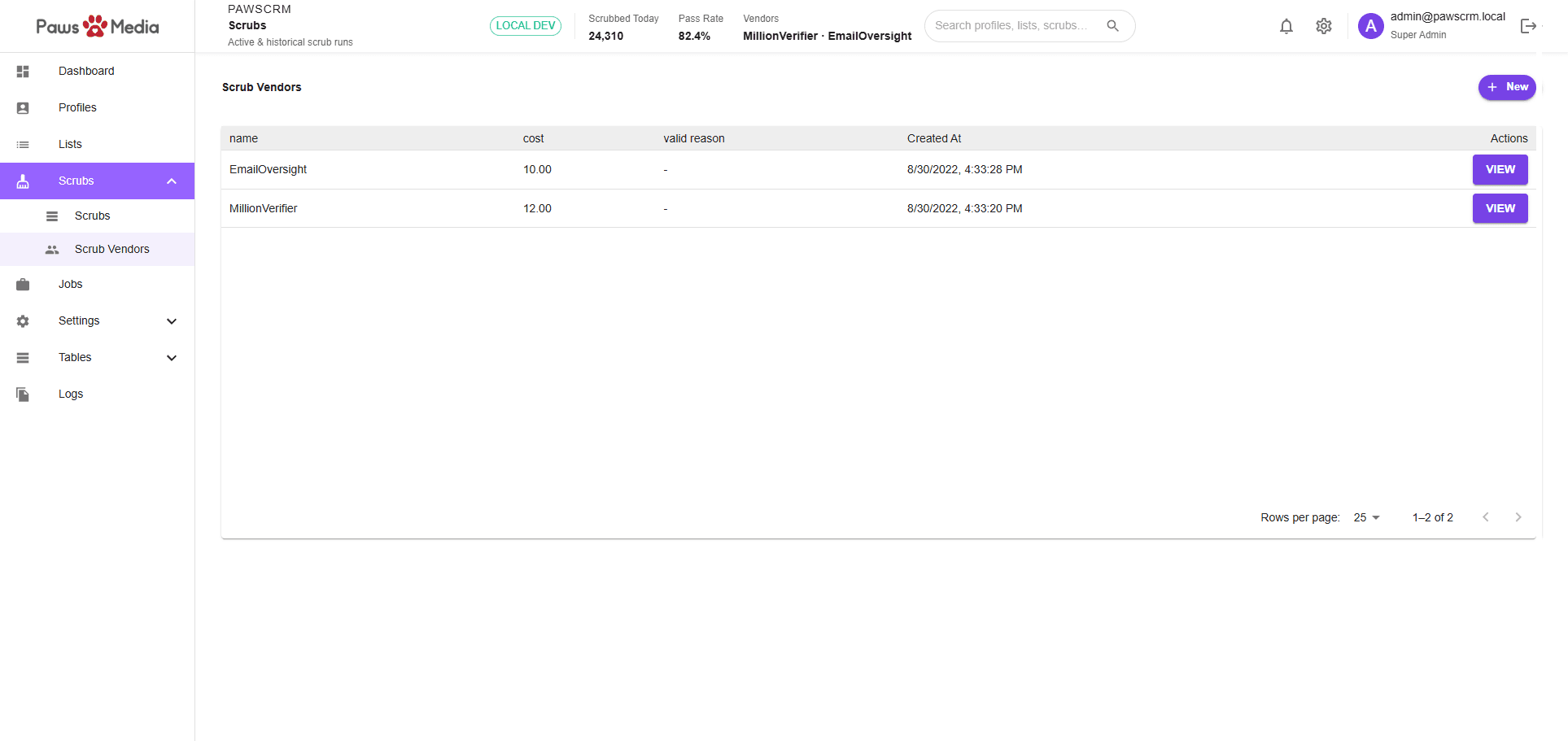Select the Scrub Vendors people icon
The width and height of the screenshot is (1568, 741).
(52, 249)
